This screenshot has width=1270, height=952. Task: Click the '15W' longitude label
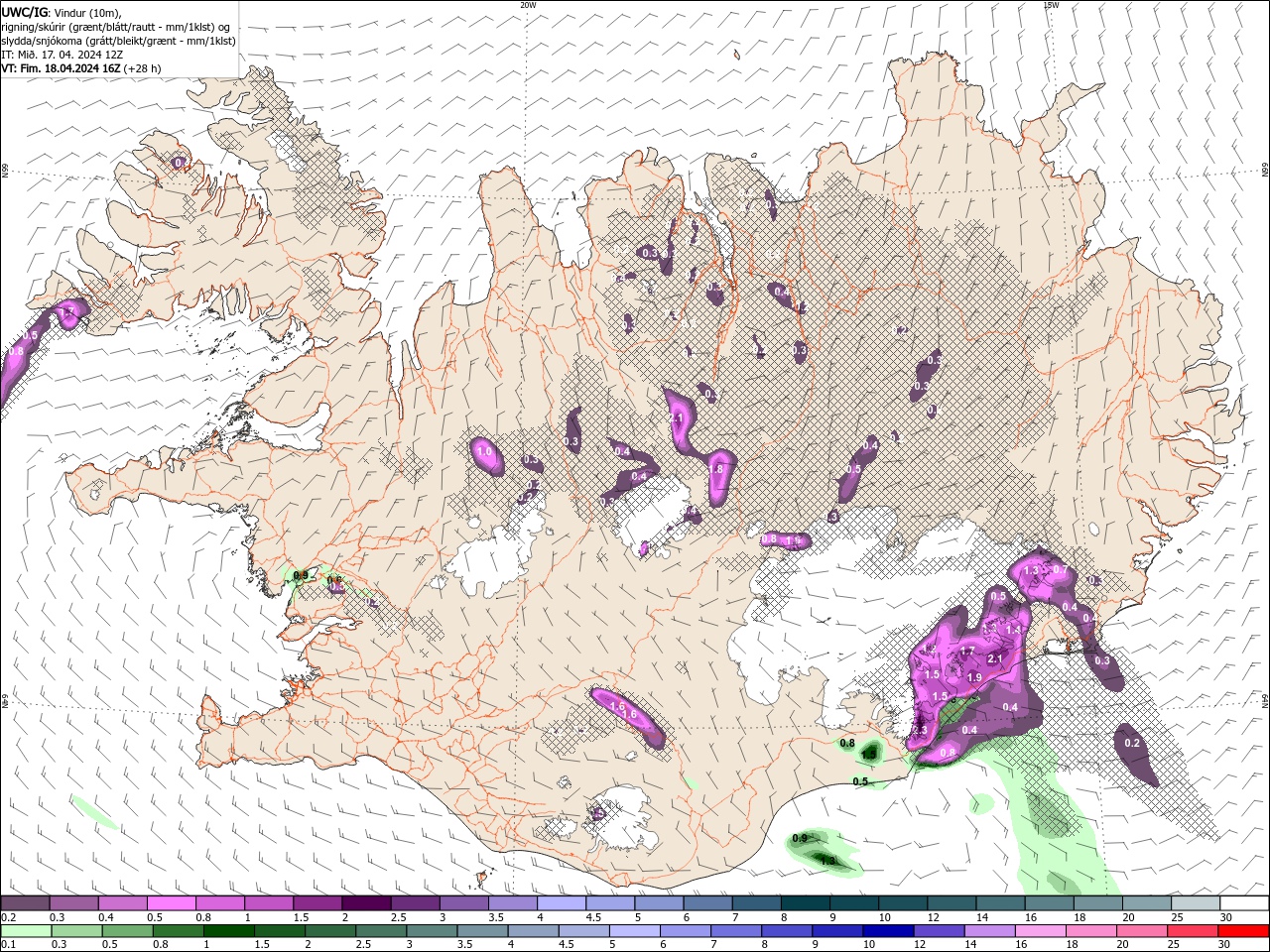1051,5
